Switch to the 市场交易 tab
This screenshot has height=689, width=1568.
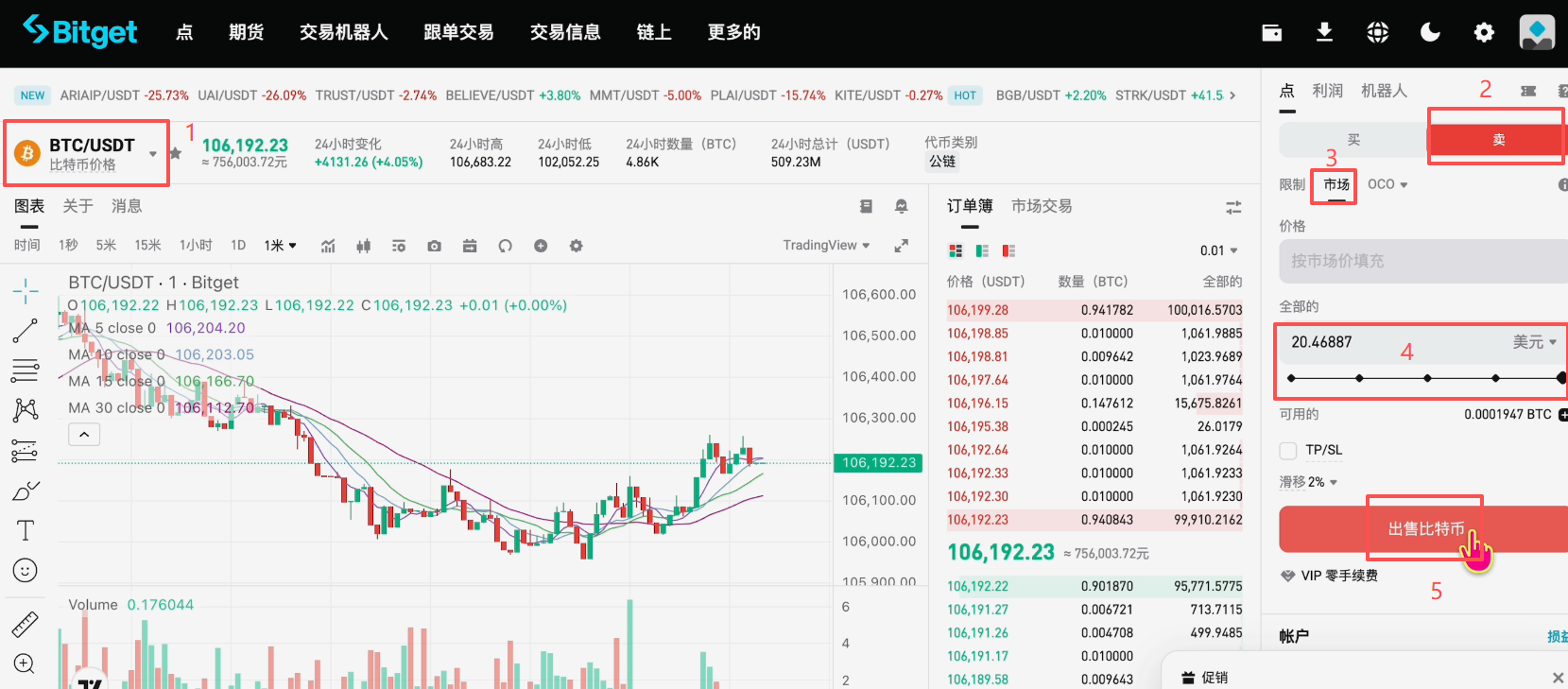pos(1041,206)
